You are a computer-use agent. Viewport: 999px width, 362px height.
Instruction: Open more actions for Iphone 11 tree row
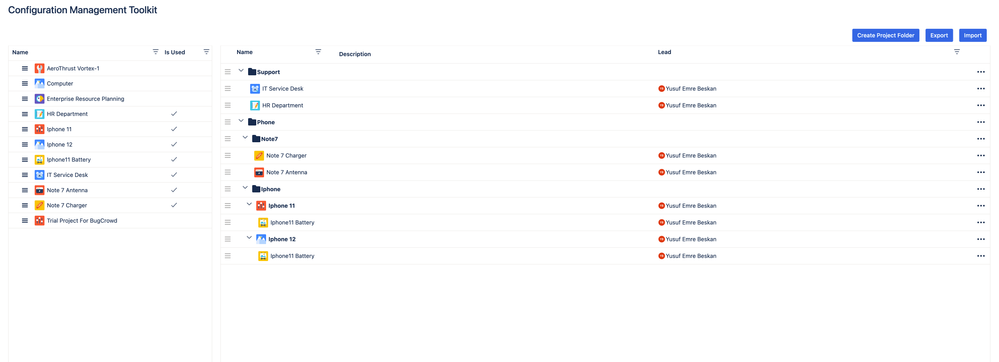point(981,206)
